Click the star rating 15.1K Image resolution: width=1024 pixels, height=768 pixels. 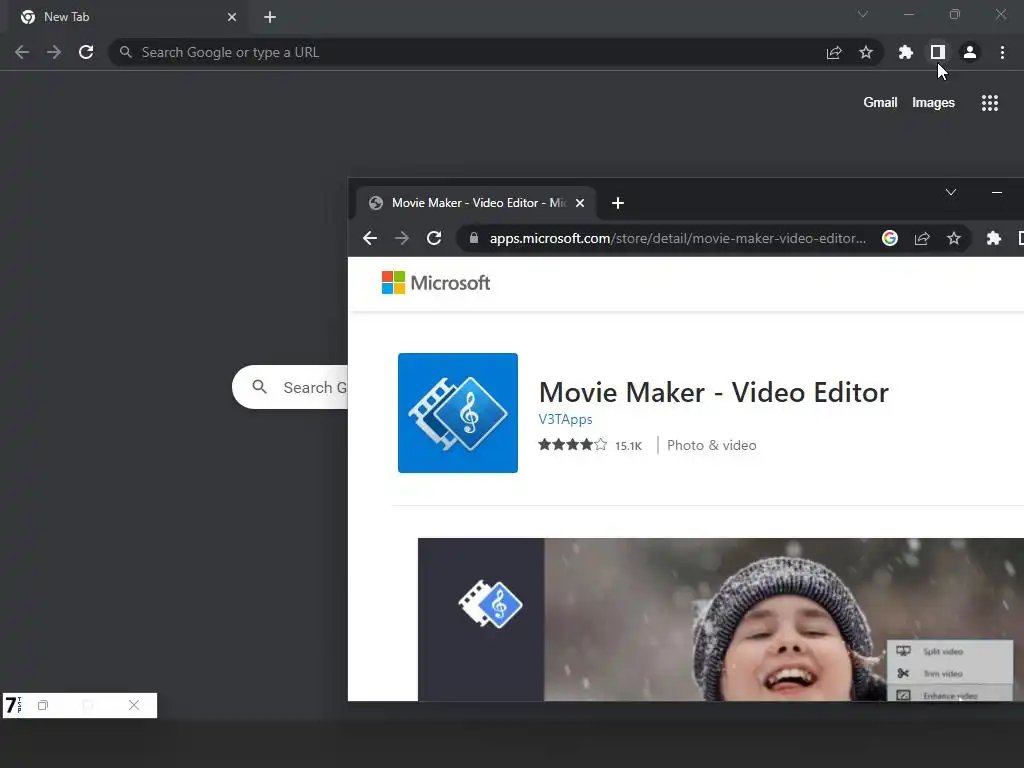click(590, 445)
